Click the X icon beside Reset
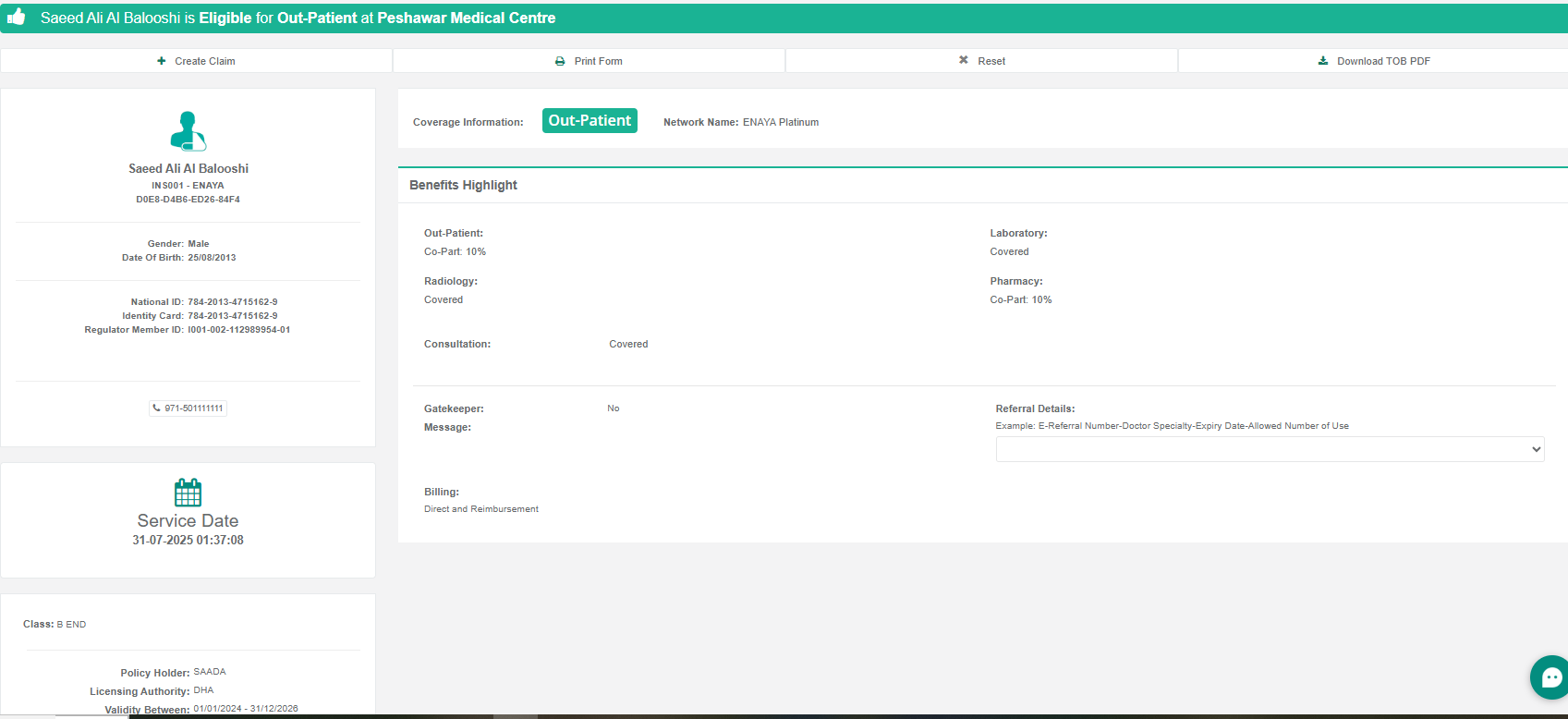 964,60
